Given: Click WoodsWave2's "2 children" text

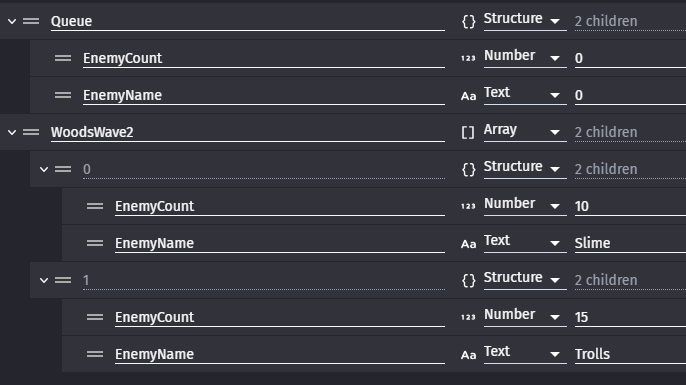Looking at the screenshot, I should pyautogui.click(x=606, y=132).
